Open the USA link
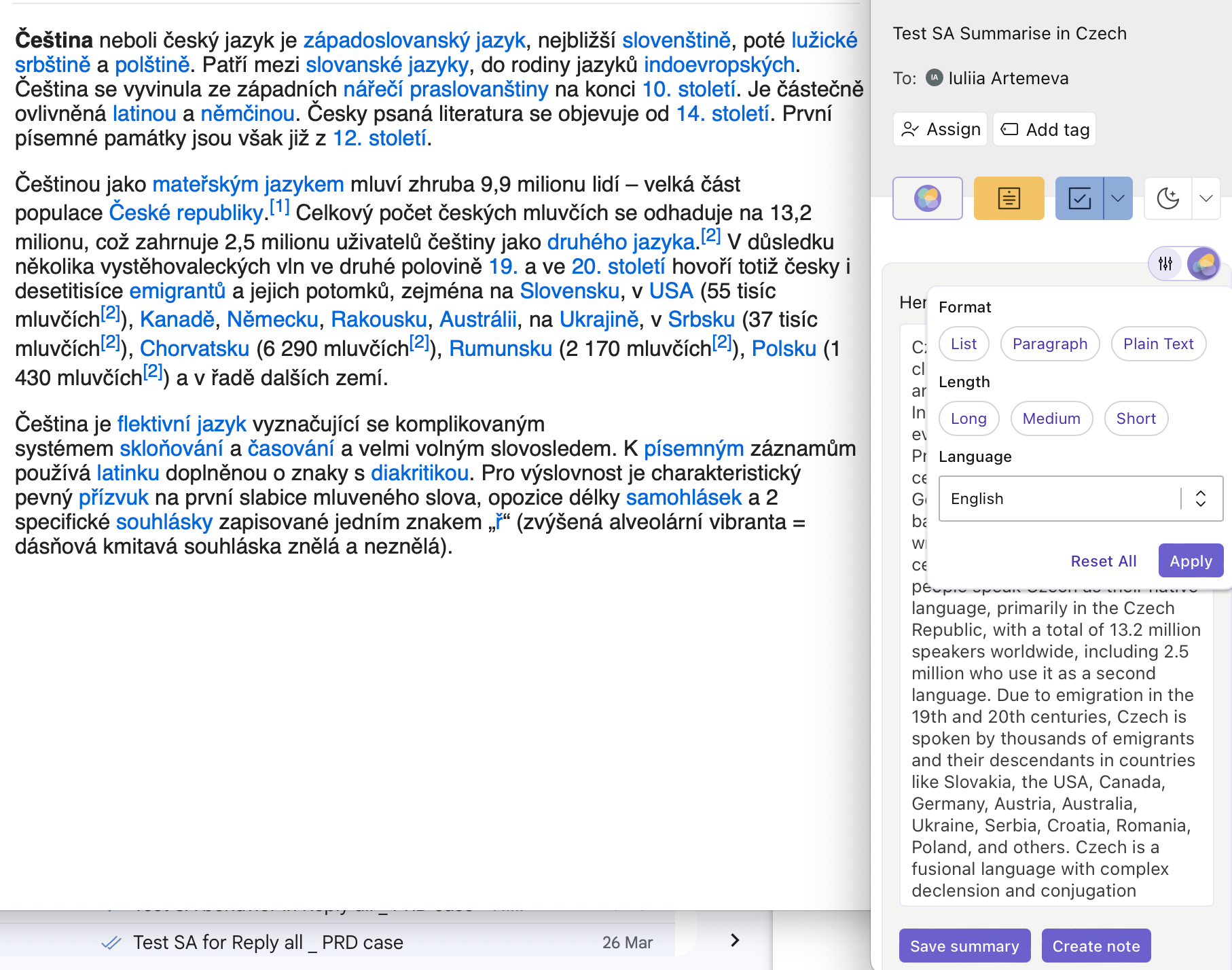Image resolution: width=1232 pixels, height=970 pixels. (671, 291)
